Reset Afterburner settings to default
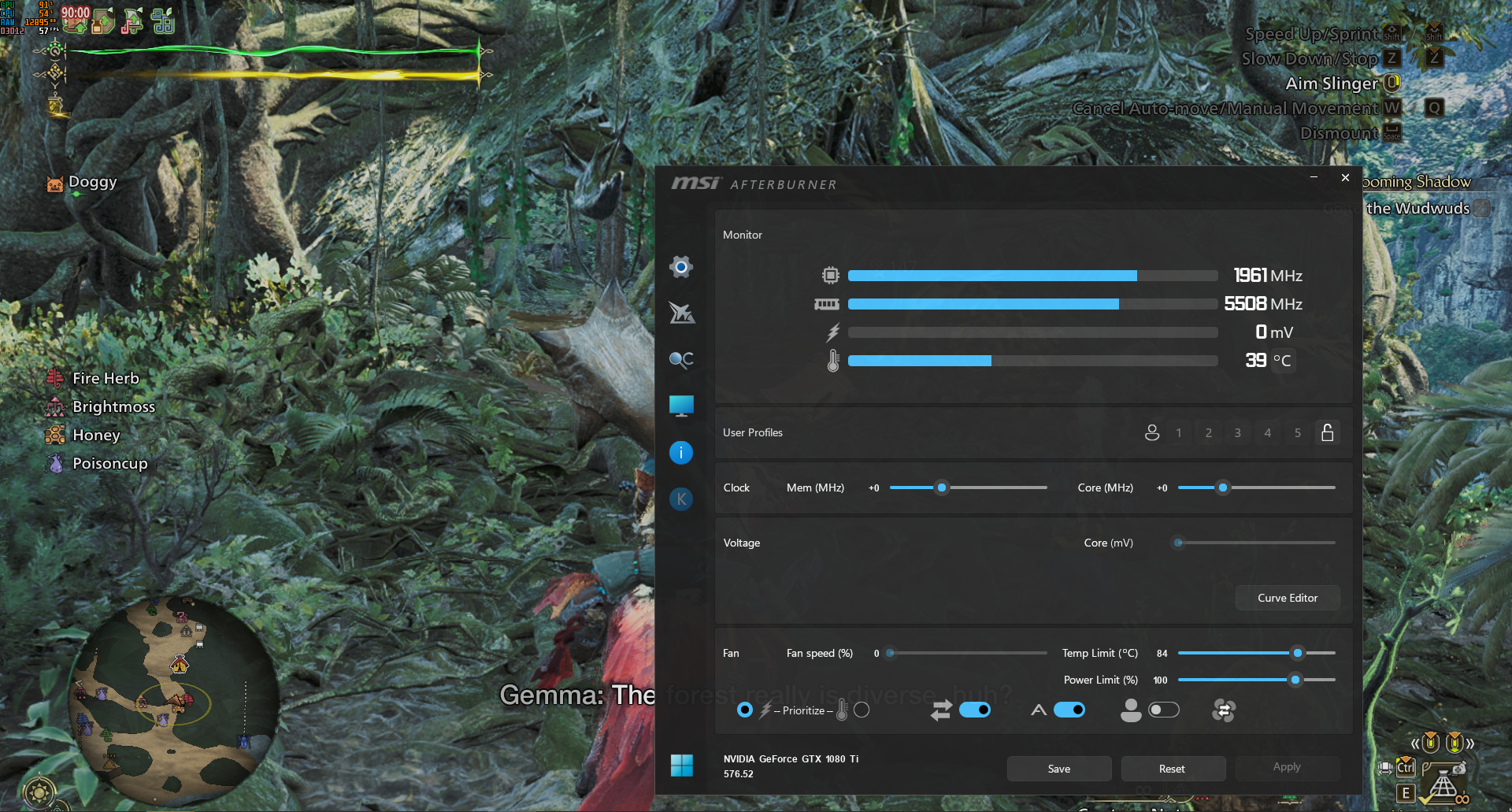The width and height of the screenshot is (1512, 812). (x=1172, y=769)
